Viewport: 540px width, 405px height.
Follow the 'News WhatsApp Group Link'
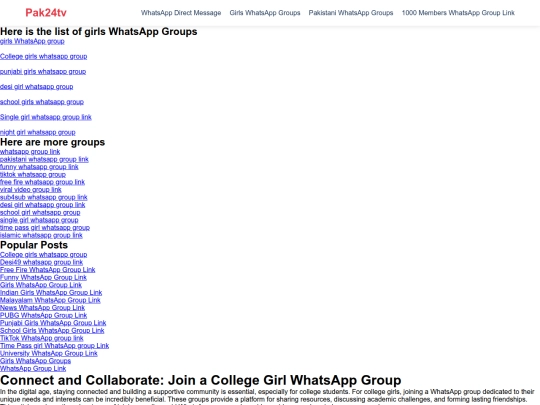(x=42, y=308)
